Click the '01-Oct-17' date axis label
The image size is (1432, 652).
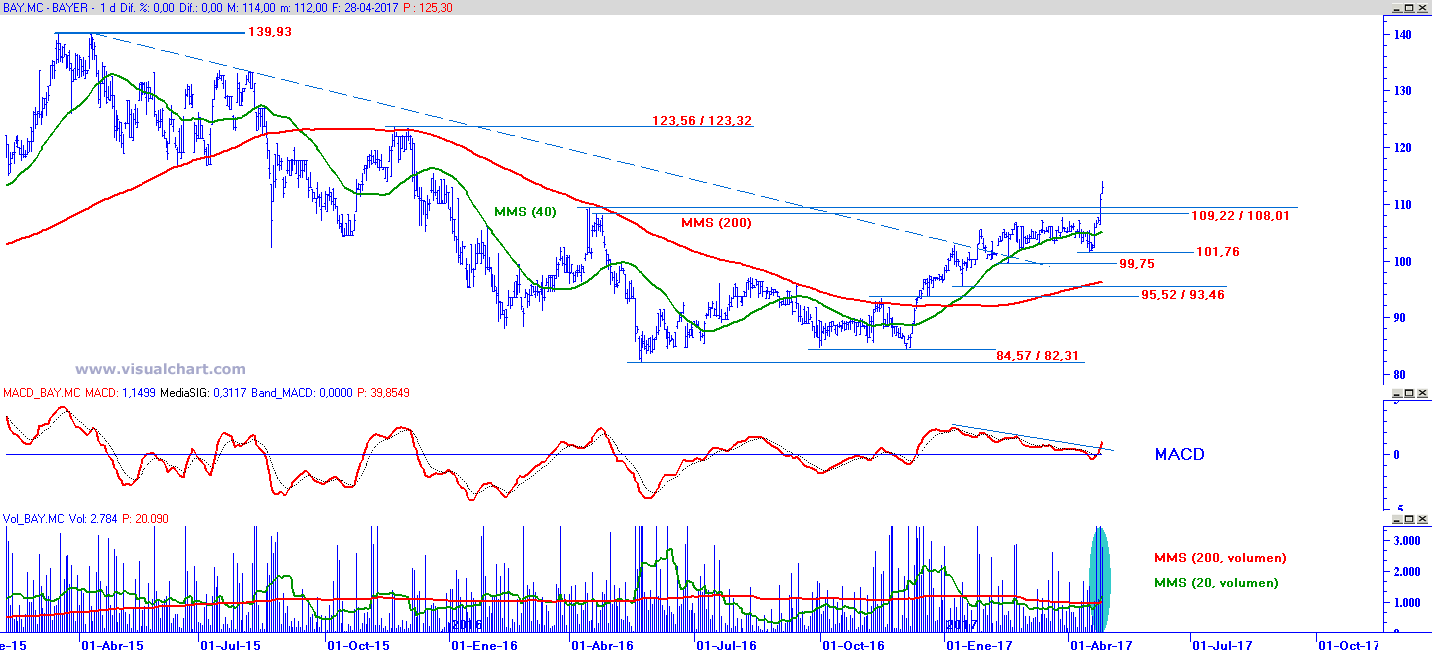(1348, 646)
